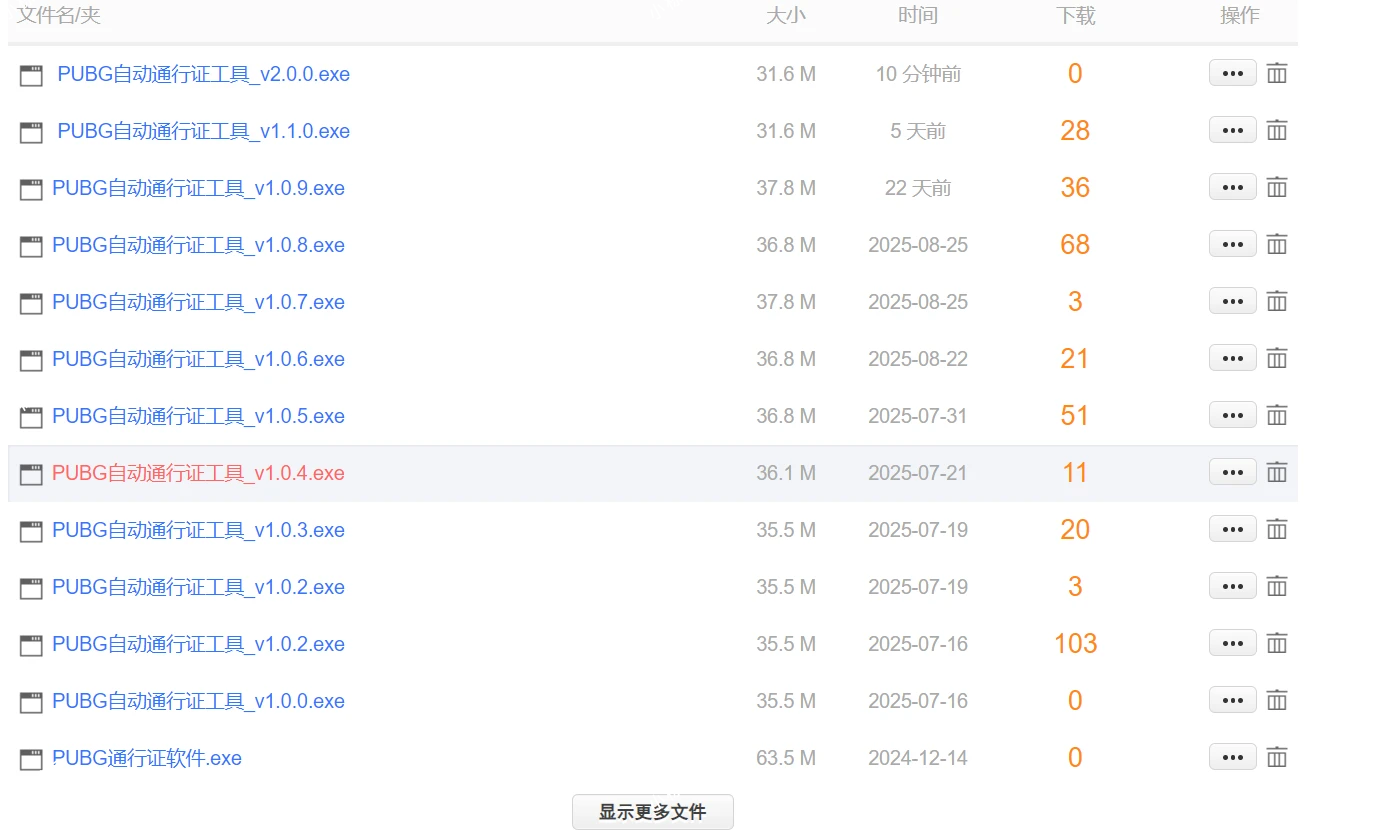Open the options menu for PUBG通行证软件.exe
The image size is (1379, 830).
(1232, 757)
